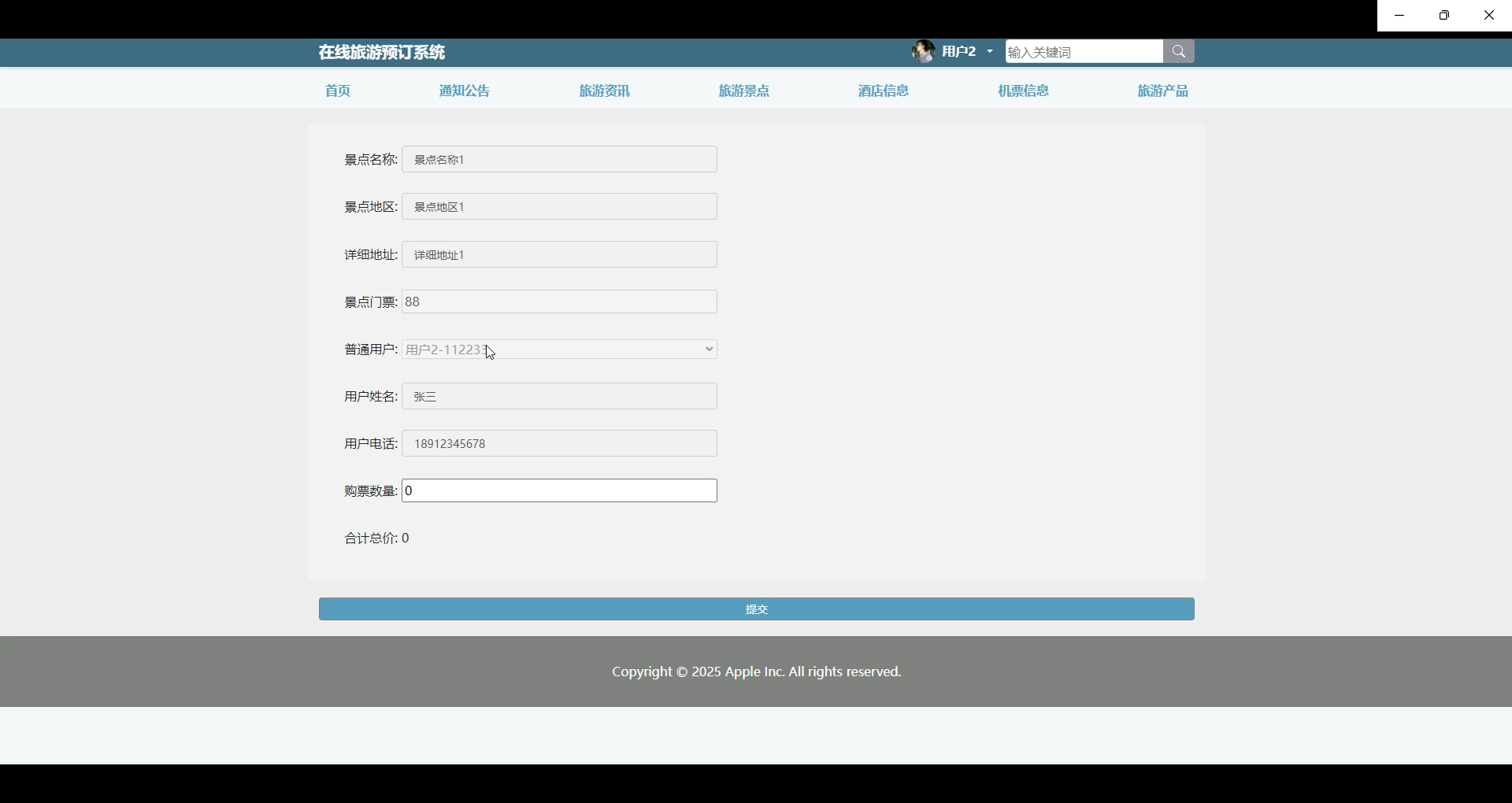
Task: Click the 合计总价: 0 total text
Action: pyautogui.click(x=377, y=538)
